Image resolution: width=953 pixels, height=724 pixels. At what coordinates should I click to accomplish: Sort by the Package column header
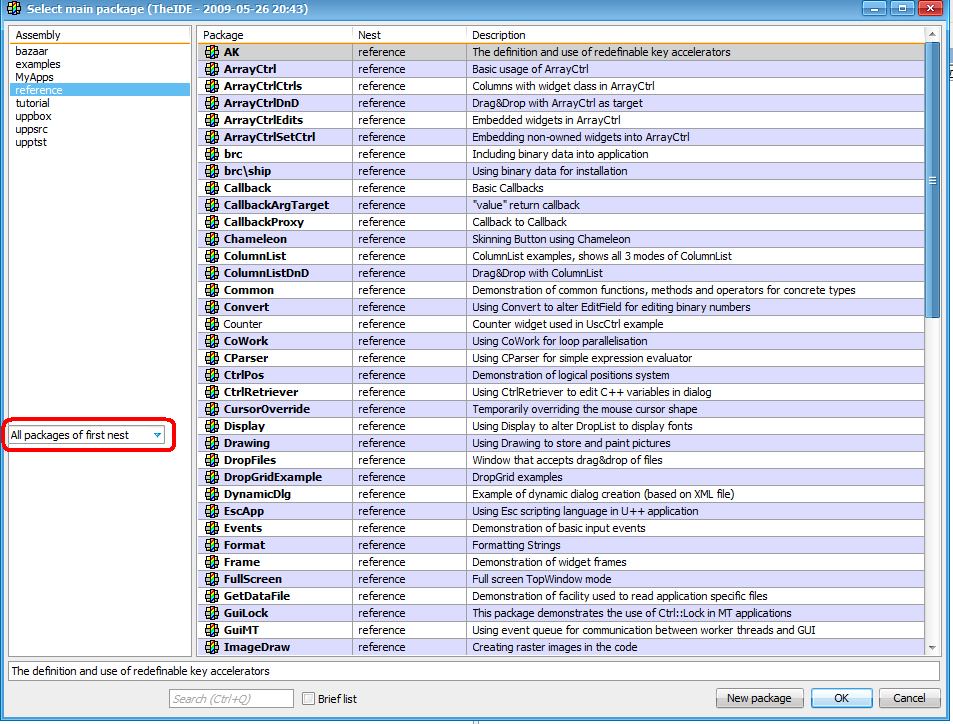tap(274, 35)
